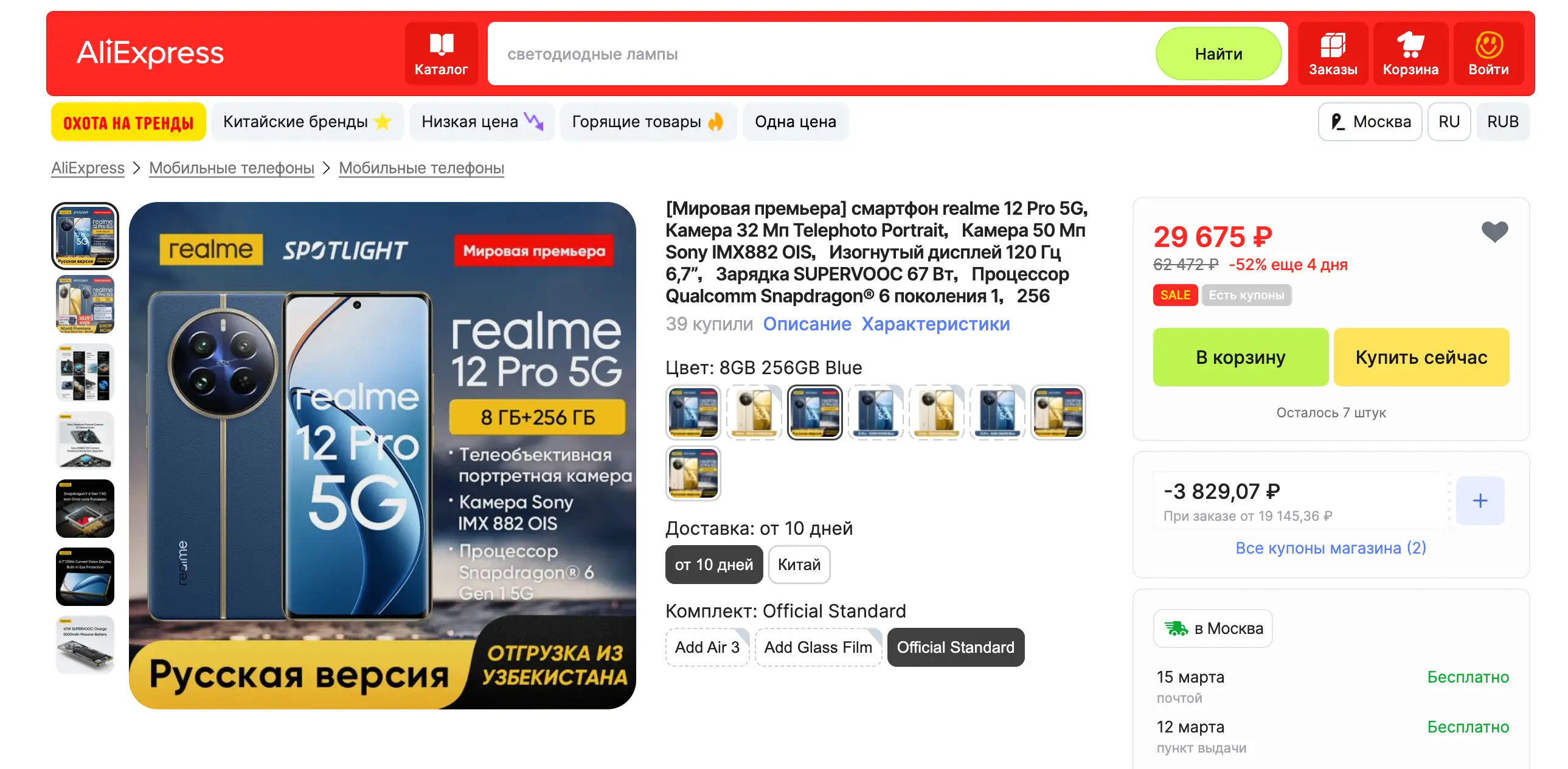Viewport: 1568px width, 769px height.
Task: Open the RUB currency selector
Action: tap(1502, 121)
